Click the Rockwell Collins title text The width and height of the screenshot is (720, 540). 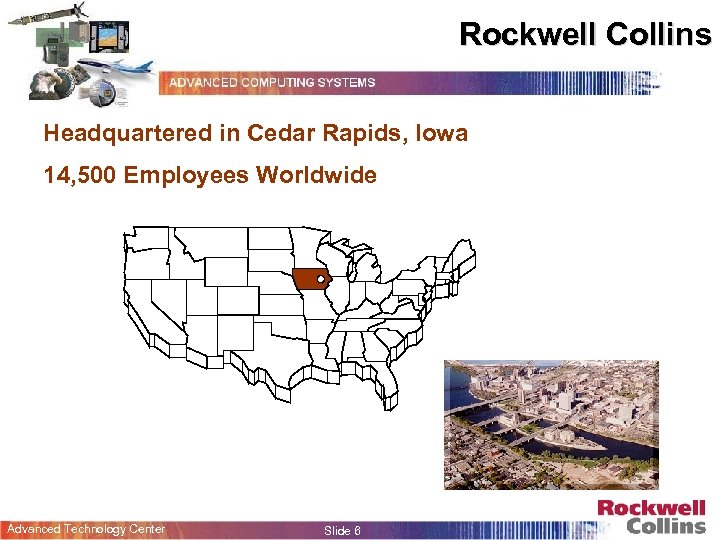(x=585, y=34)
